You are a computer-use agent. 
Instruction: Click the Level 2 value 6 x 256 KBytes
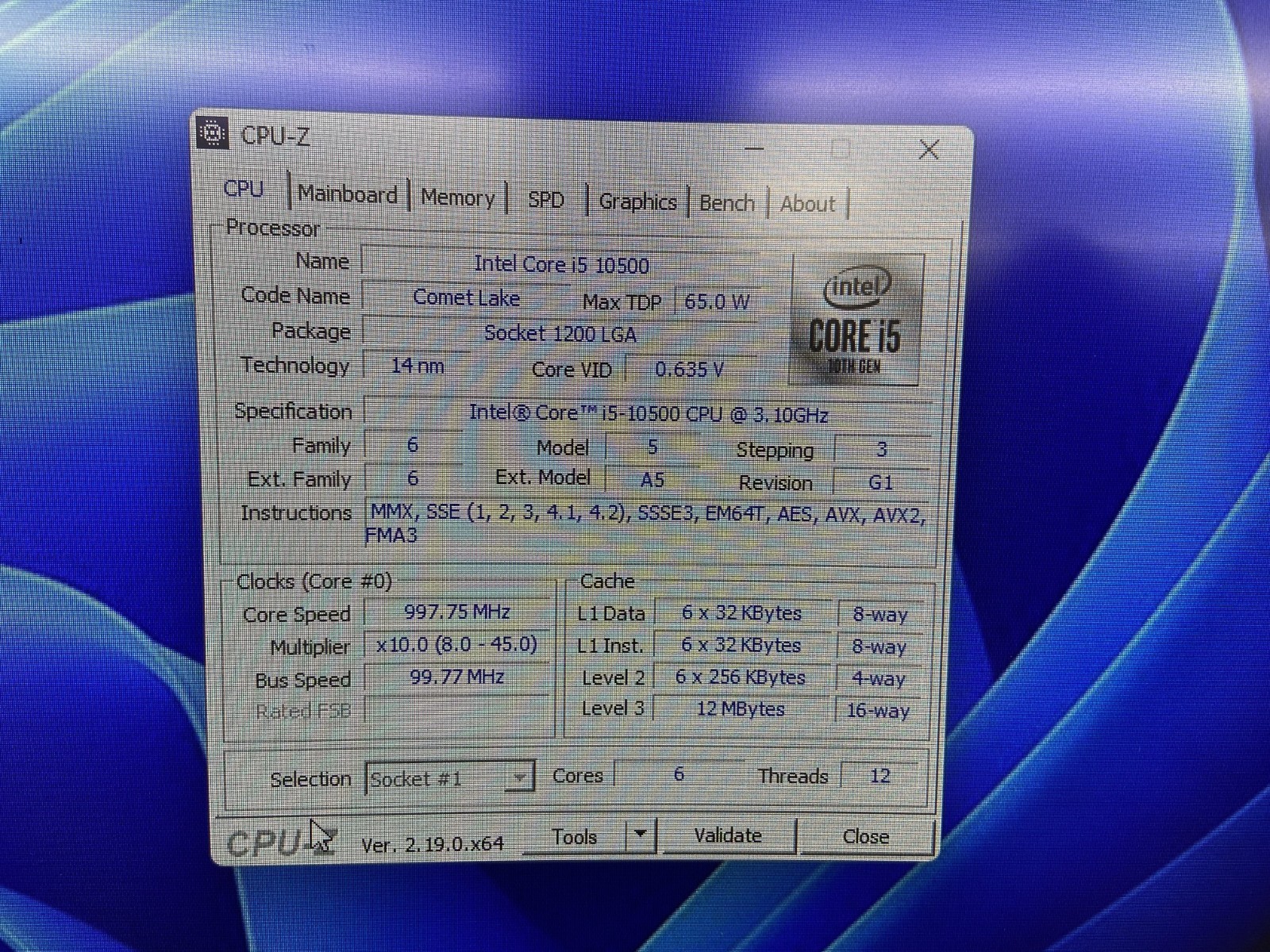tap(741, 678)
